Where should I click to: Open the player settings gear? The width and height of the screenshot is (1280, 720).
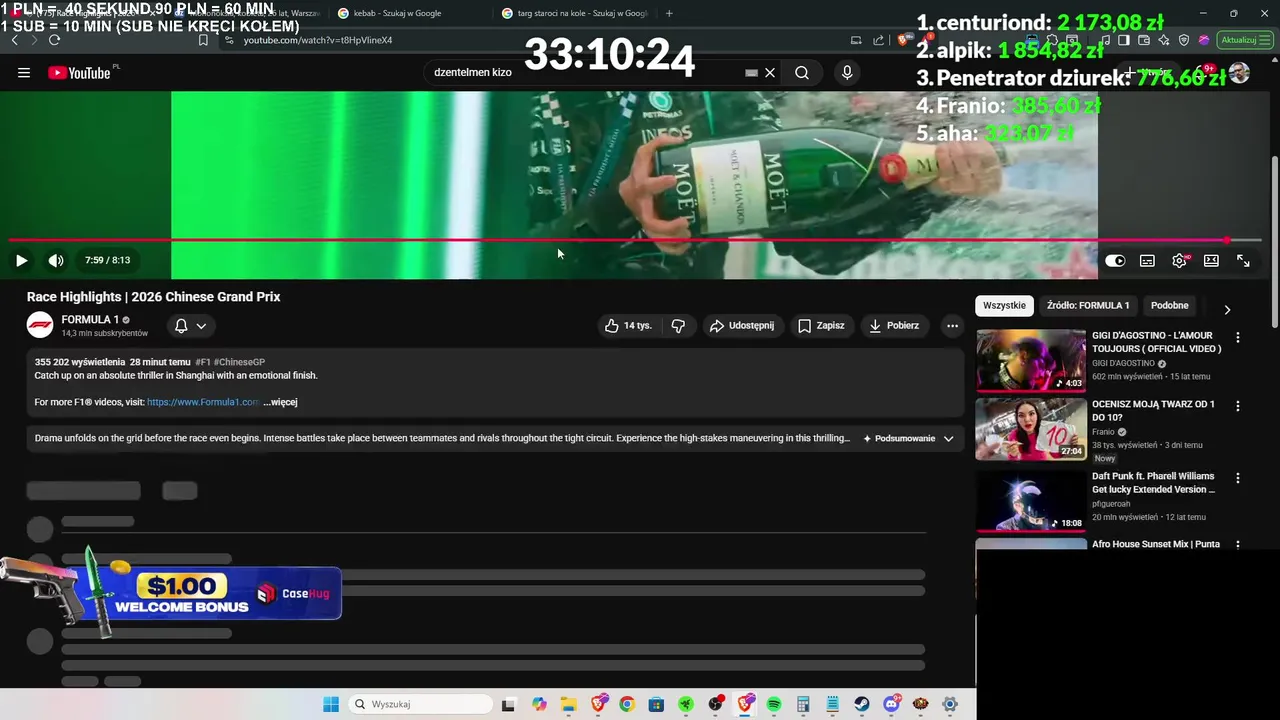point(1180,261)
